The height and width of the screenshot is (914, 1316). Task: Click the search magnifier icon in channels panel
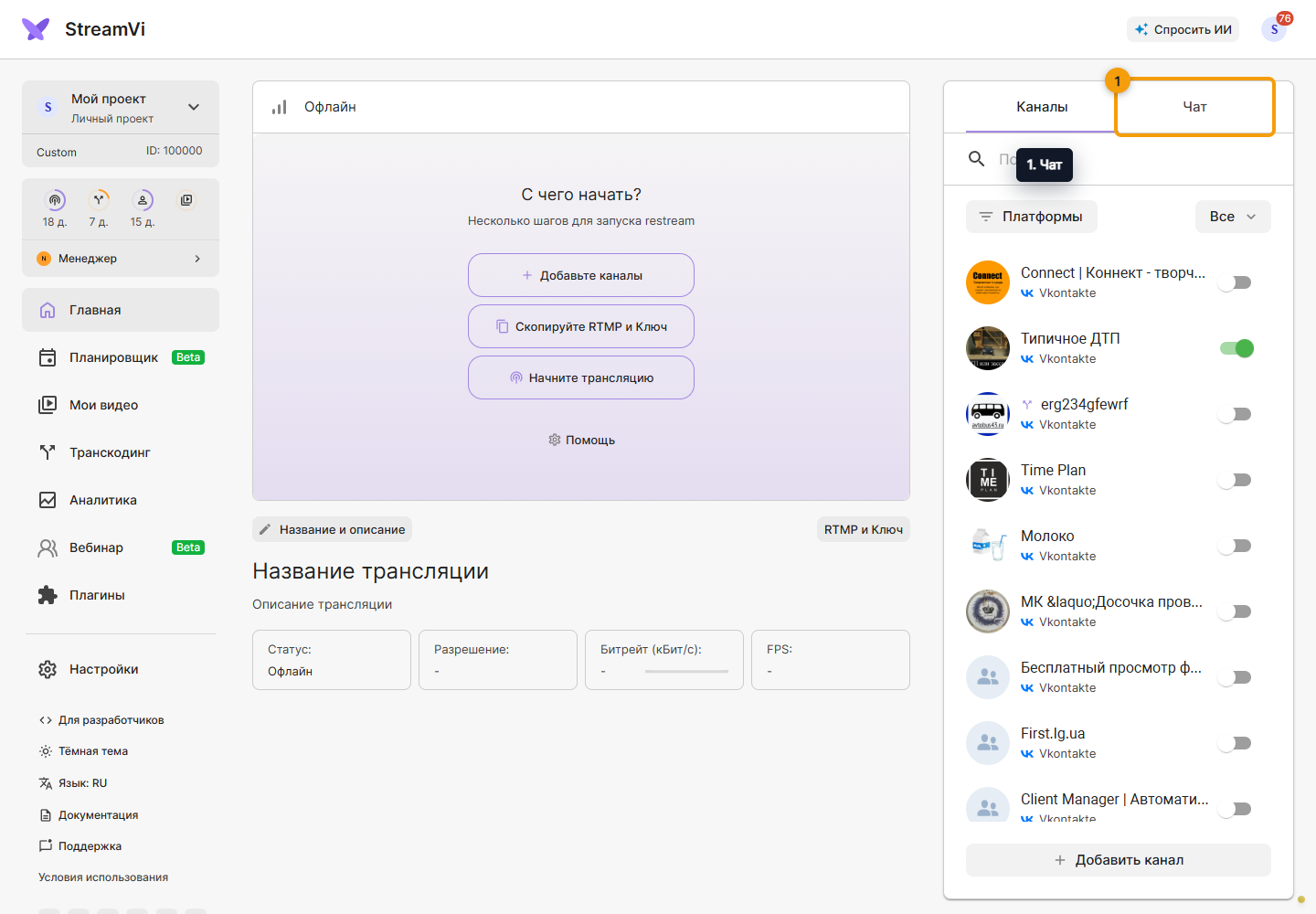tap(976, 159)
